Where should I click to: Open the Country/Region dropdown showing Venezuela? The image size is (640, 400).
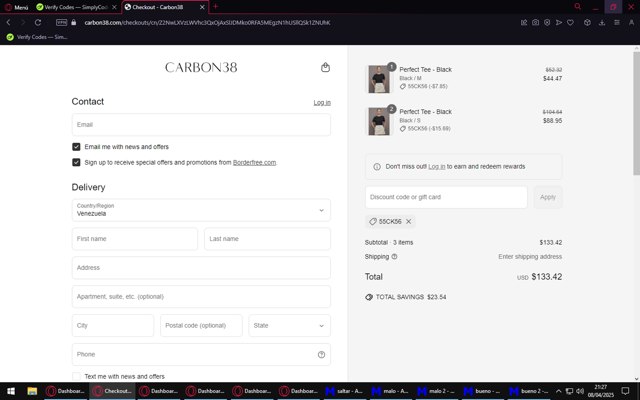click(201, 210)
